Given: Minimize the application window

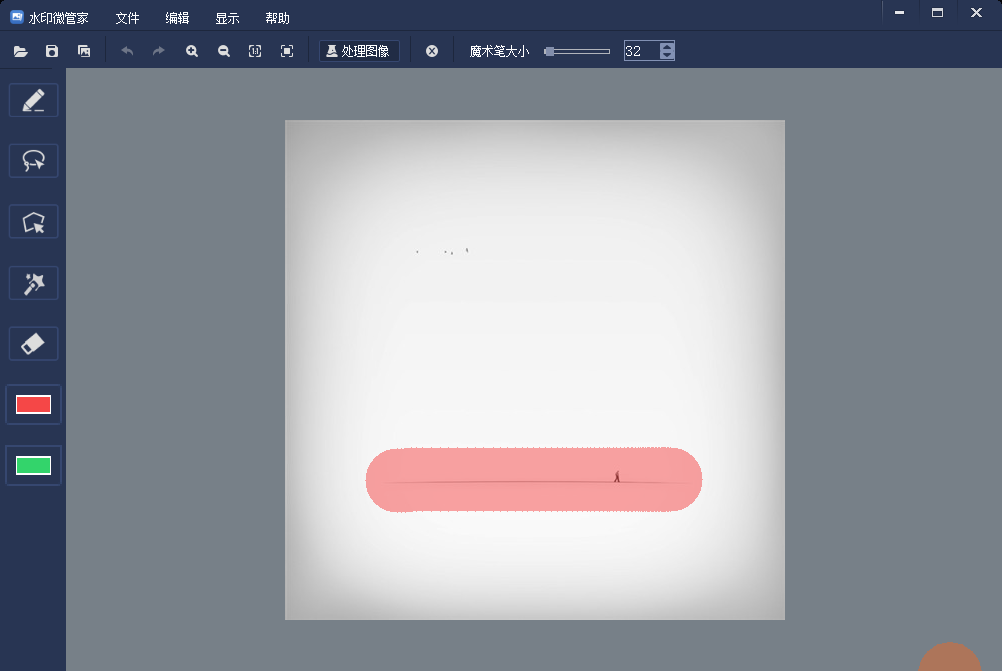Looking at the screenshot, I should (x=899, y=13).
